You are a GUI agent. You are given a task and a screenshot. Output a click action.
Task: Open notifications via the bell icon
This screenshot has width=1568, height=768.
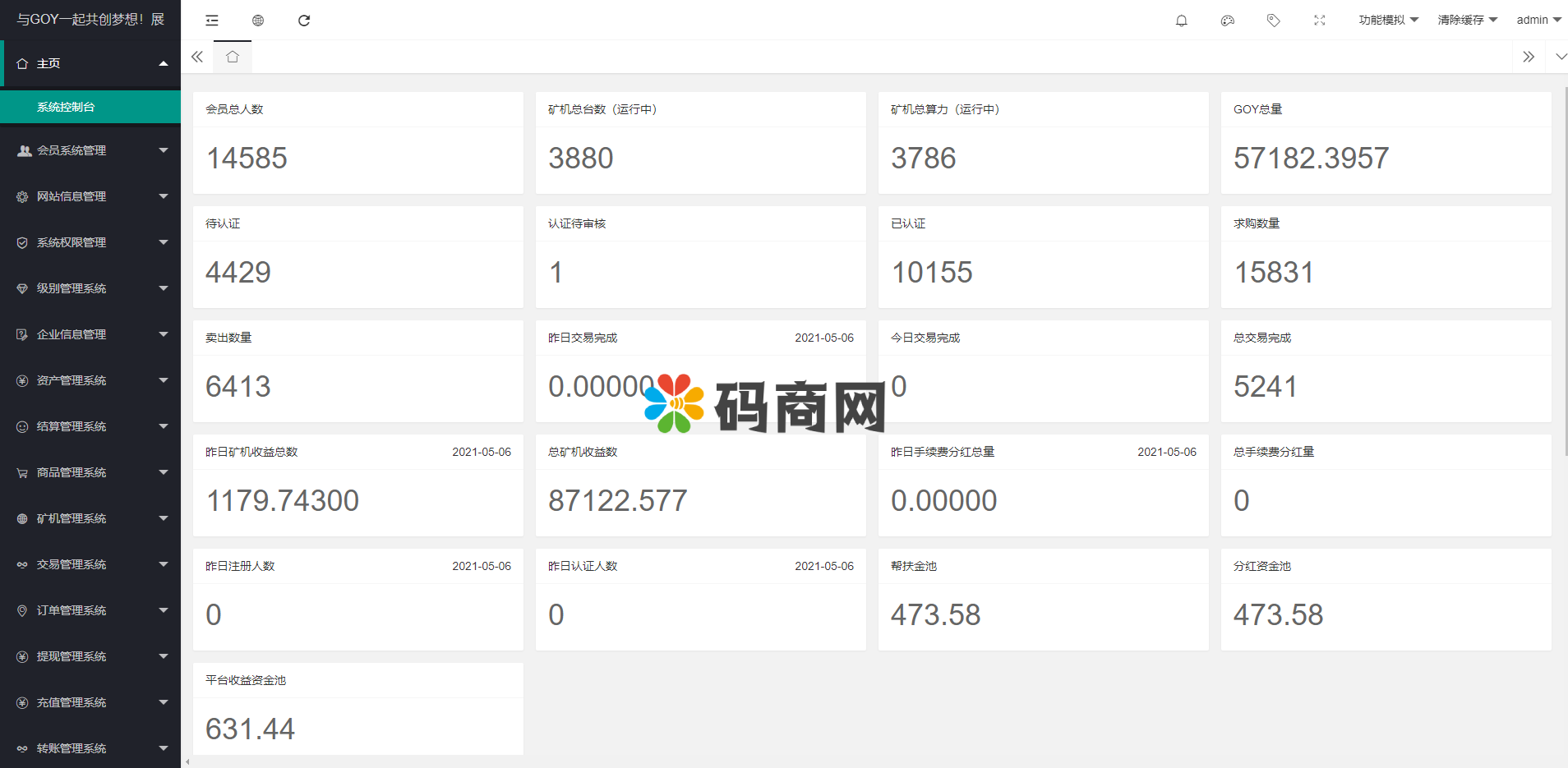(1181, 21)
